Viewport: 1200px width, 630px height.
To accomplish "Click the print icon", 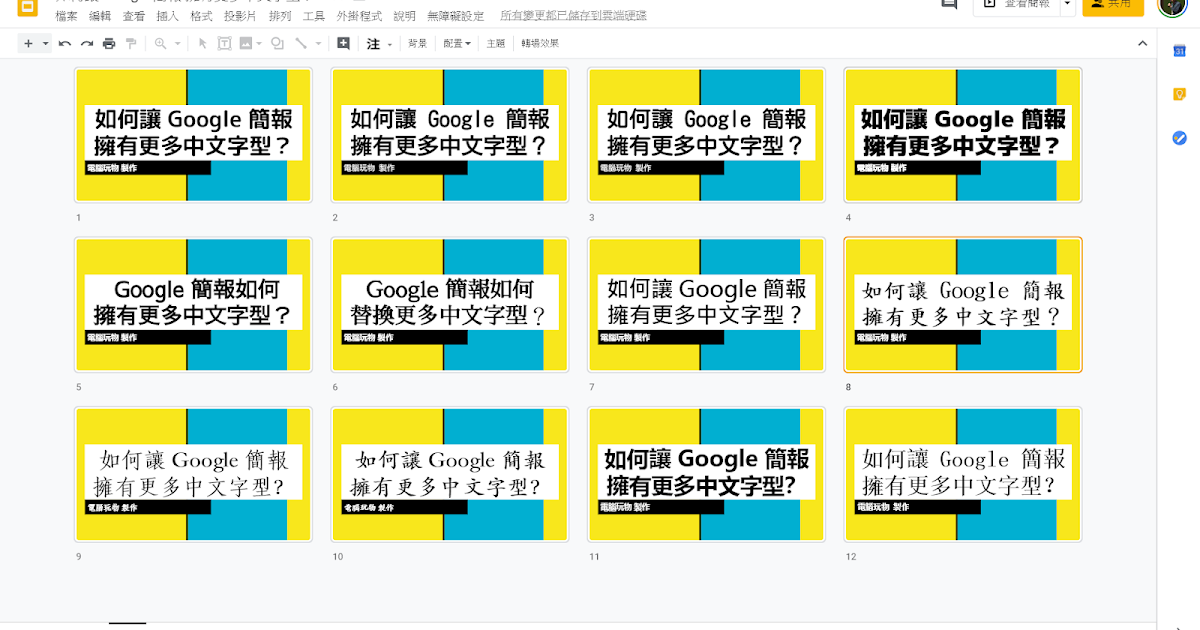I will point(109,44).
